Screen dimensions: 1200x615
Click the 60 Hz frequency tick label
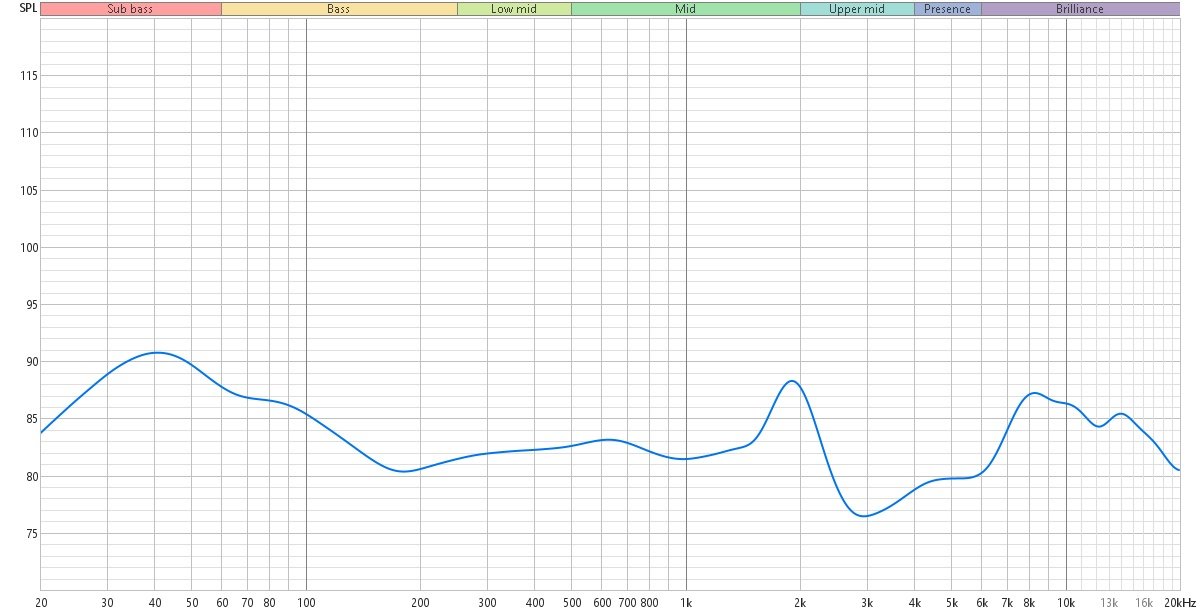[x=222, y=603]
